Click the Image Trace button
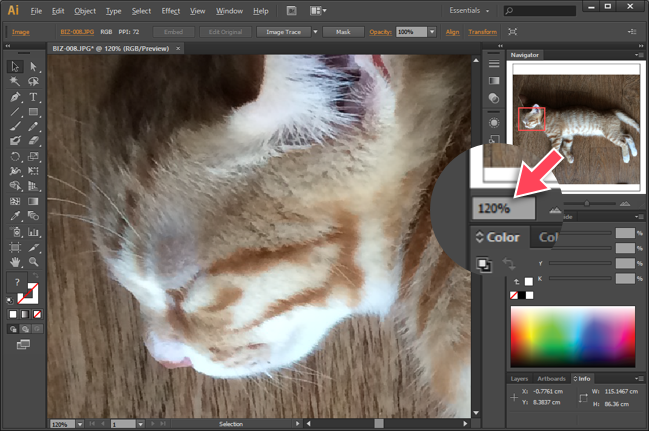Viewport: 649px width, 431px height. coord(284,32)
